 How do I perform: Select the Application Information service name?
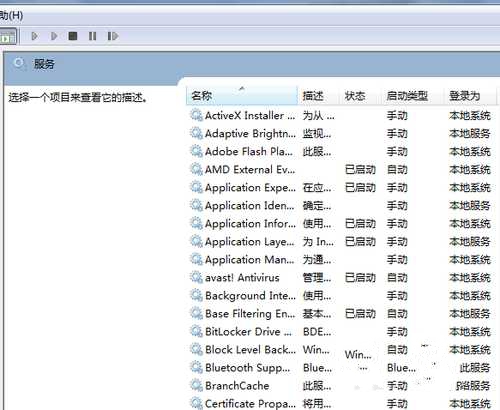click(x=250, y=224)
